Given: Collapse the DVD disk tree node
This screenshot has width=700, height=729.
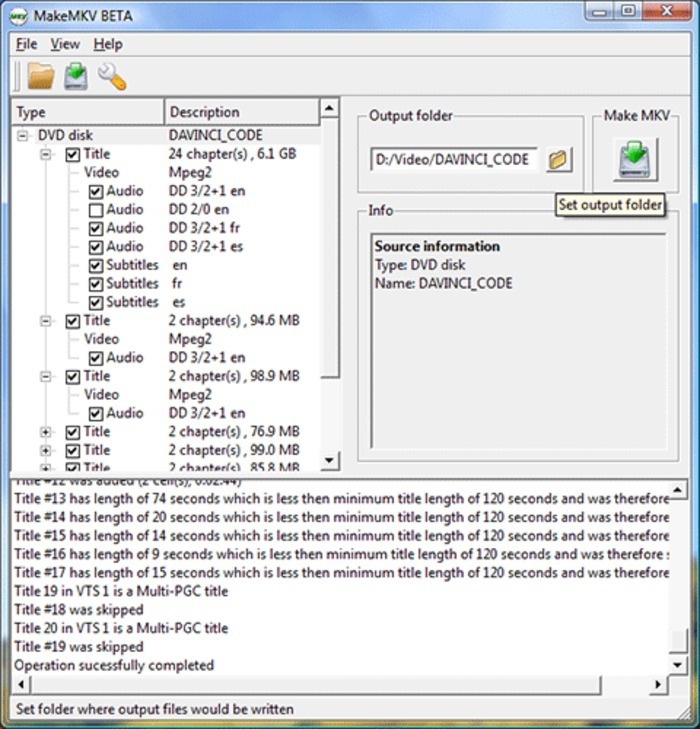Looking at the screenshot, I should (x=23, y=136).
